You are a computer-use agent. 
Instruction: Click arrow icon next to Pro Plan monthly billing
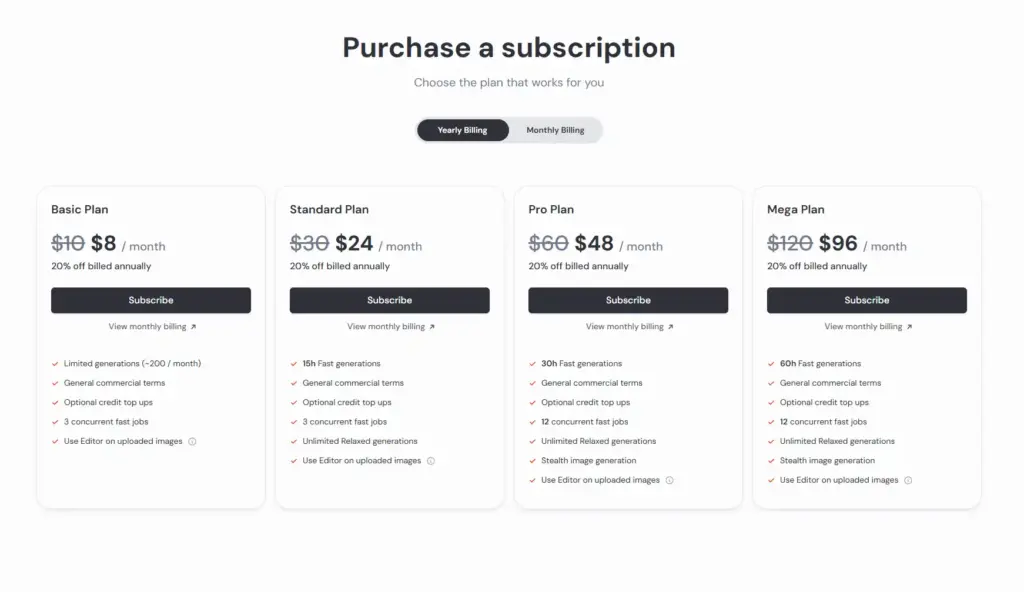coord(671,327)
